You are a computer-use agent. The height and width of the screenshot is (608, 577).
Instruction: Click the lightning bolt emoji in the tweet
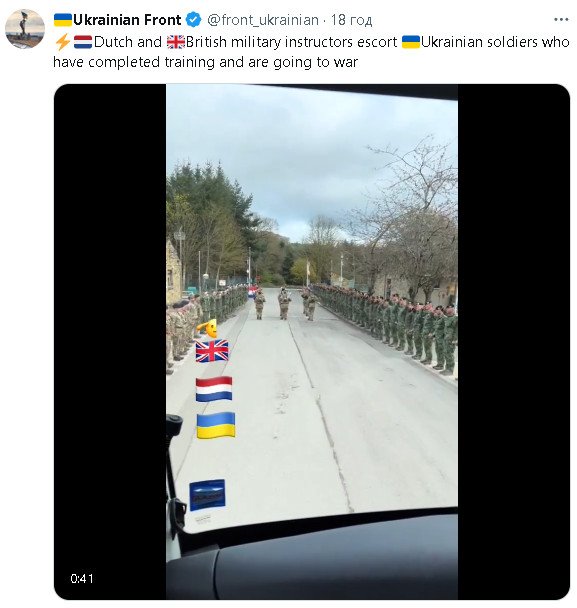pos(63,42)
